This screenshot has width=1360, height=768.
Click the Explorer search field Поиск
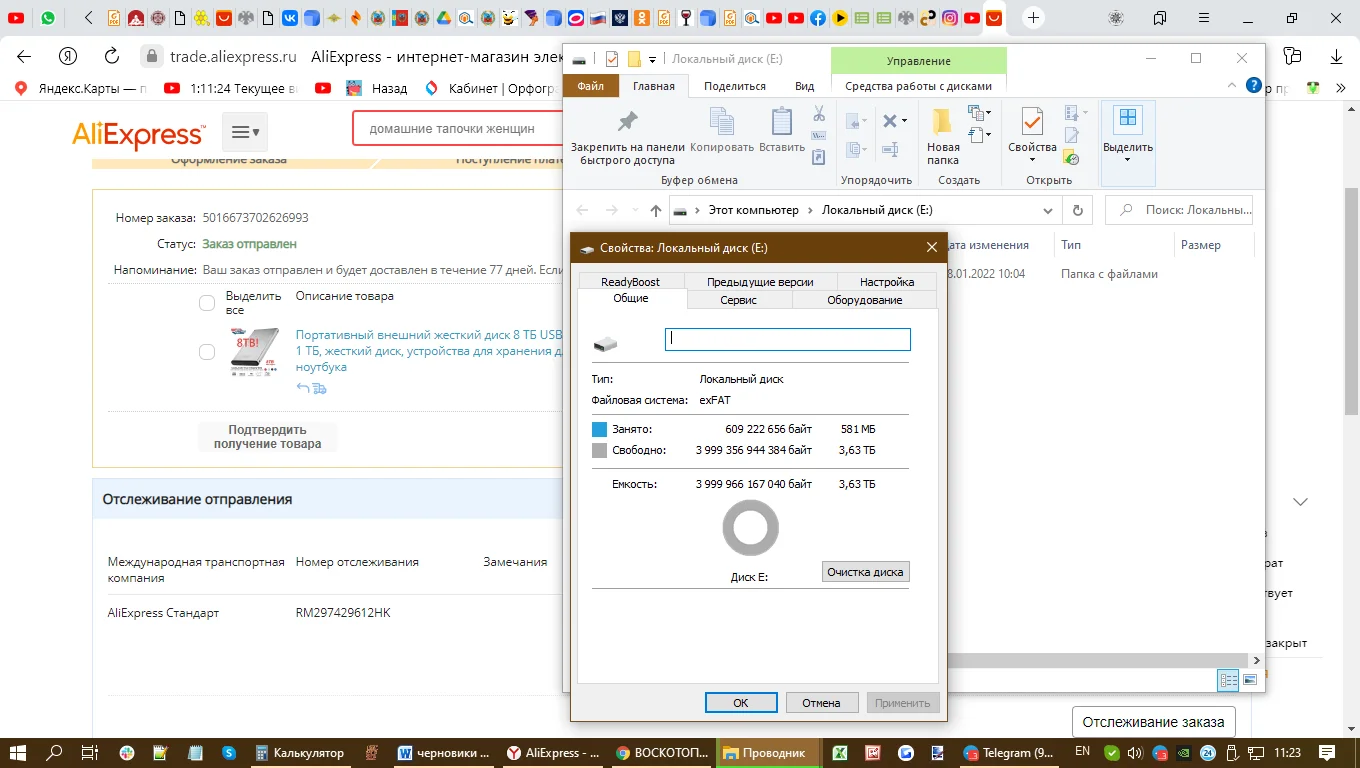[1180, 211]
